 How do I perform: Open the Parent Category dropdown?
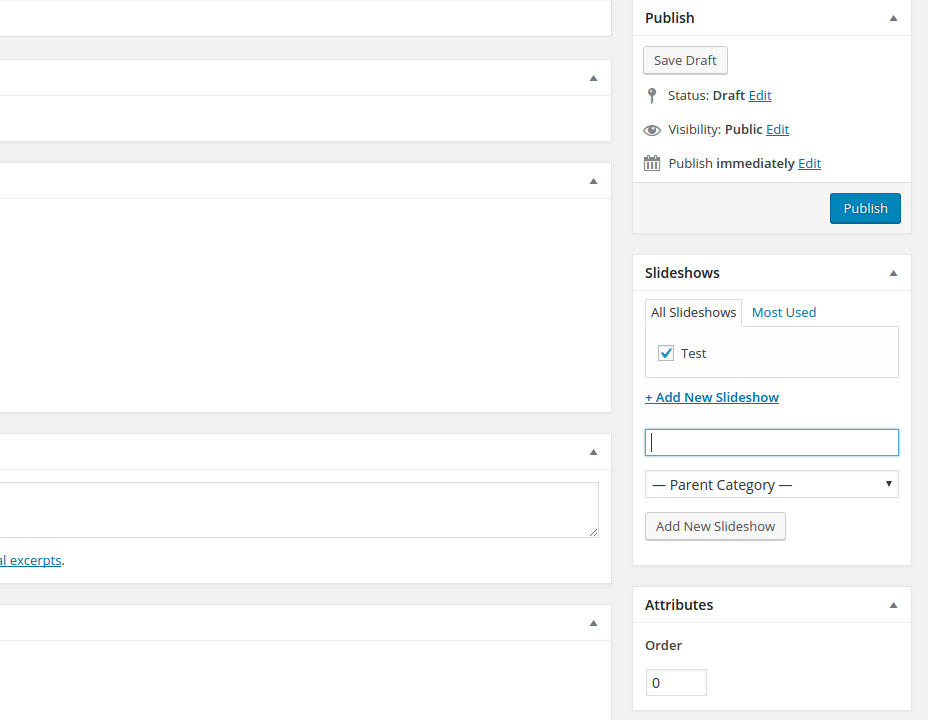[771, 485]
